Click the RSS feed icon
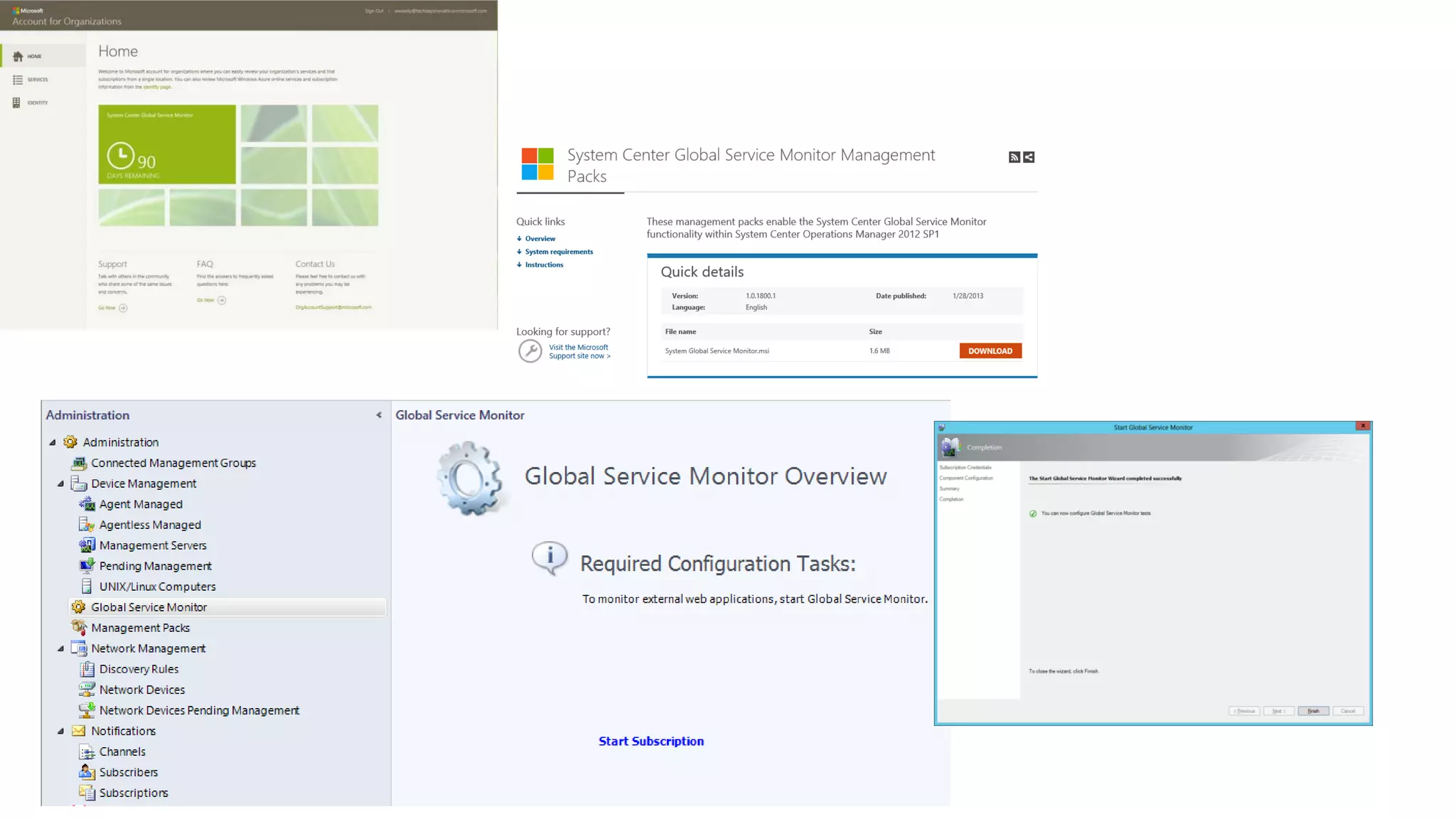The image size is (1456, 819). pyautogui.click(x=1014, y=157)
